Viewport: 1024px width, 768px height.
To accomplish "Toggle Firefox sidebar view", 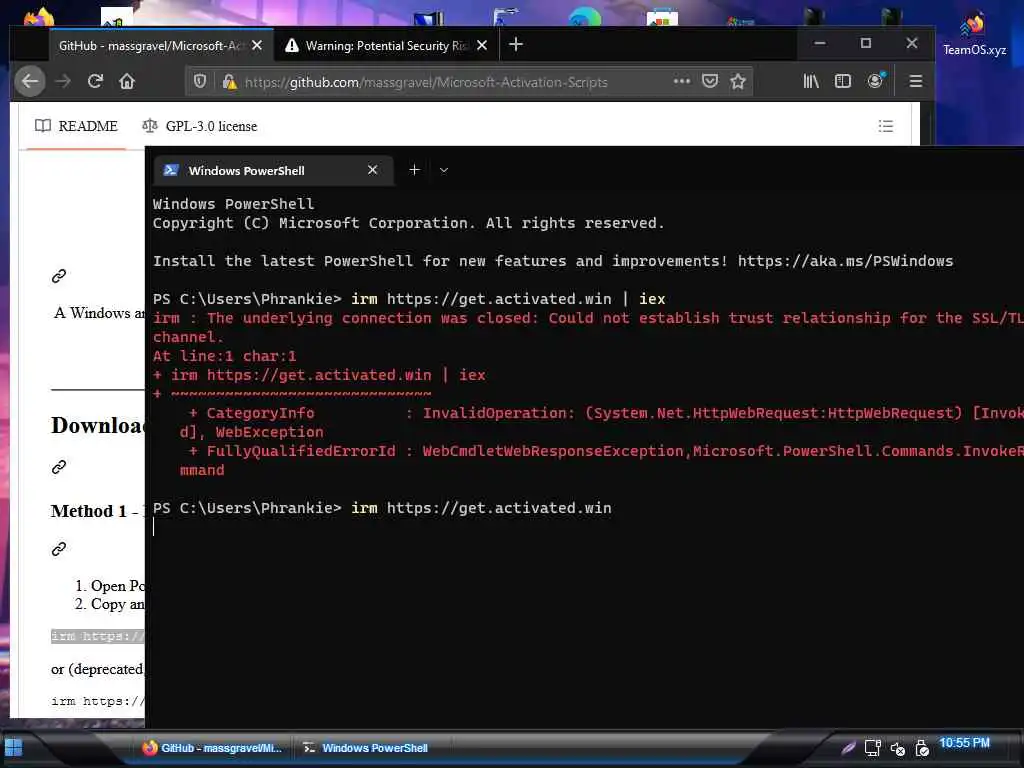I will point(843,81).
